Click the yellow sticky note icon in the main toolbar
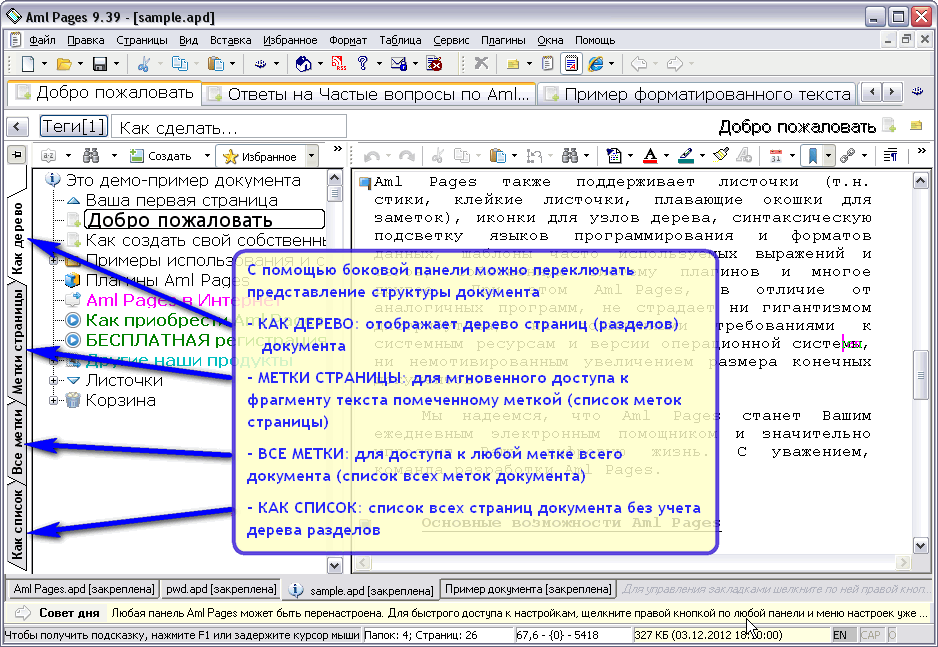The height and width of the screenshot is (647, 938). (513, 64)
